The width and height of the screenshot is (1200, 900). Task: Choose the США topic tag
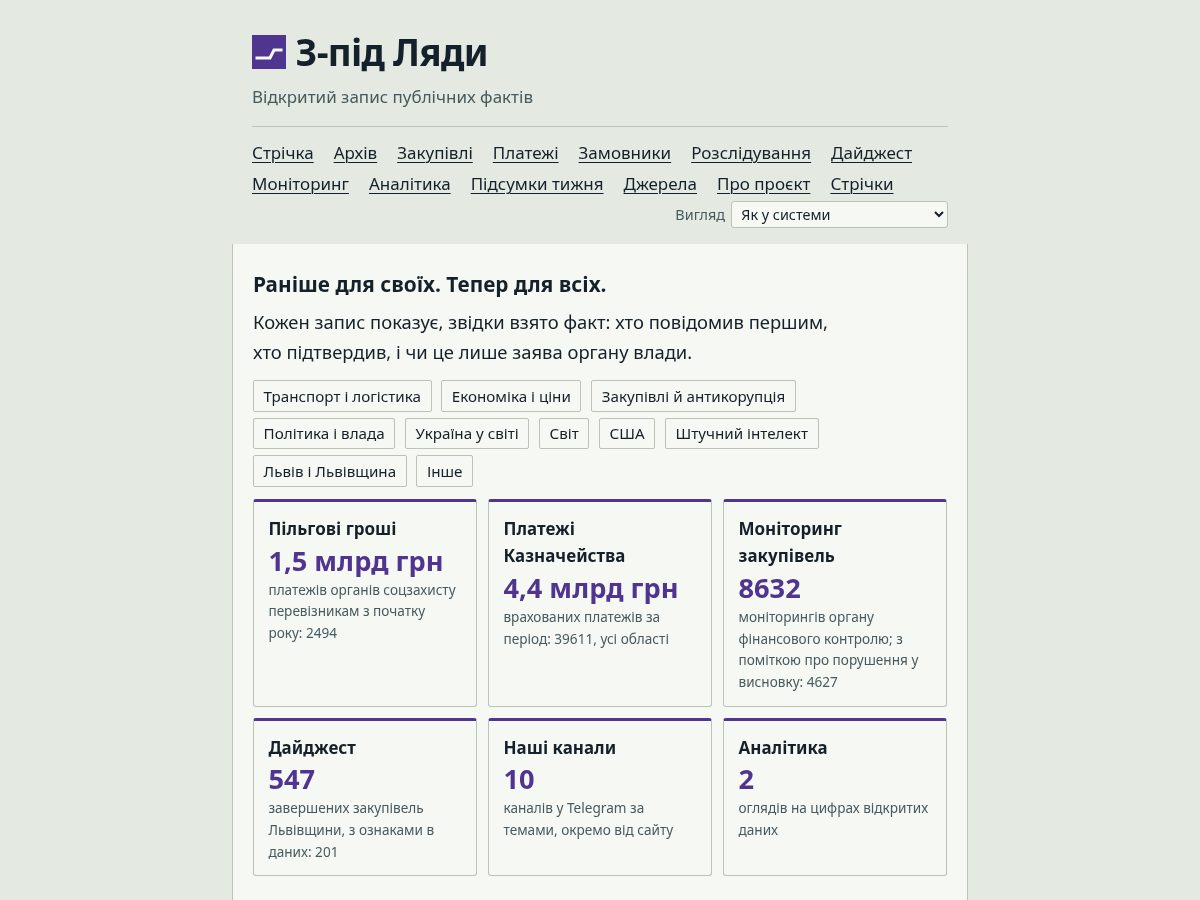627,434
